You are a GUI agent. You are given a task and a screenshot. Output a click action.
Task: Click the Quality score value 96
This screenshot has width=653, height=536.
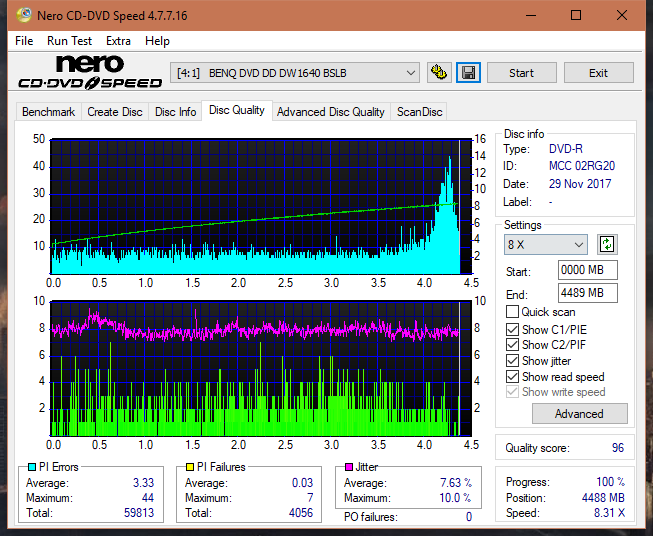[x=618, y=448]
